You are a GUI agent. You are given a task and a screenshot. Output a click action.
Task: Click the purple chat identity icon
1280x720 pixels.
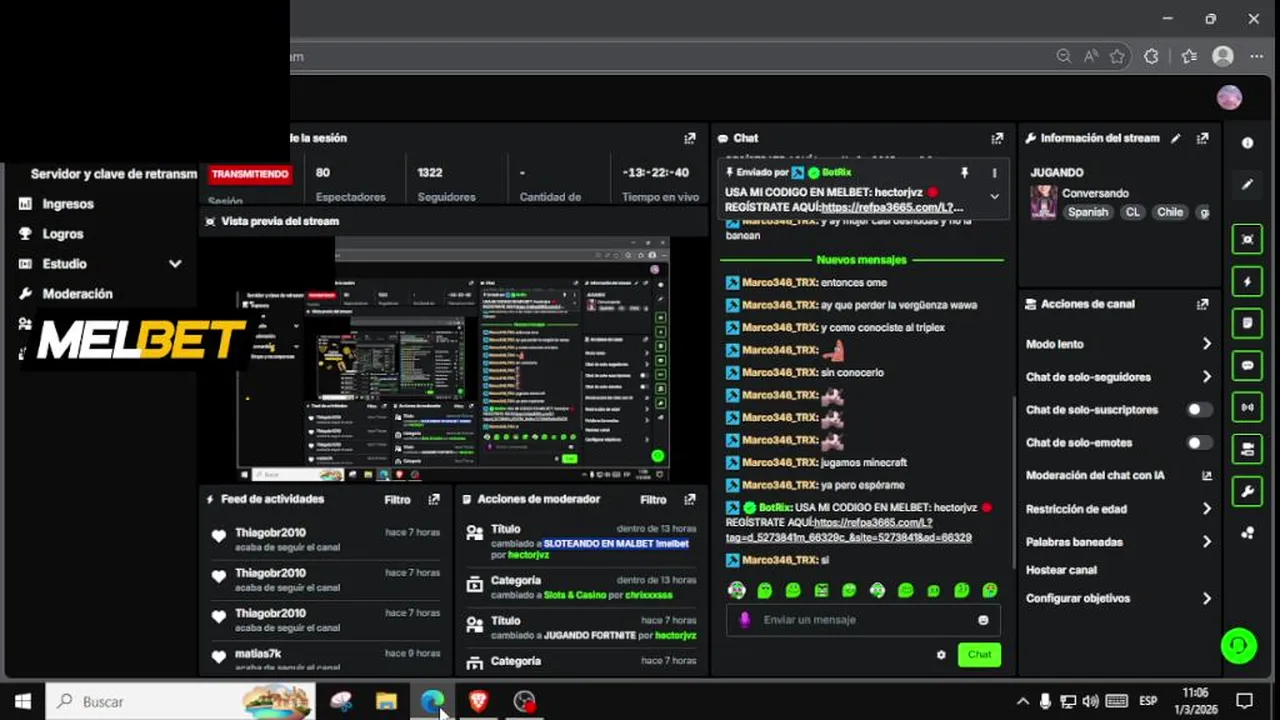(744, 620)
